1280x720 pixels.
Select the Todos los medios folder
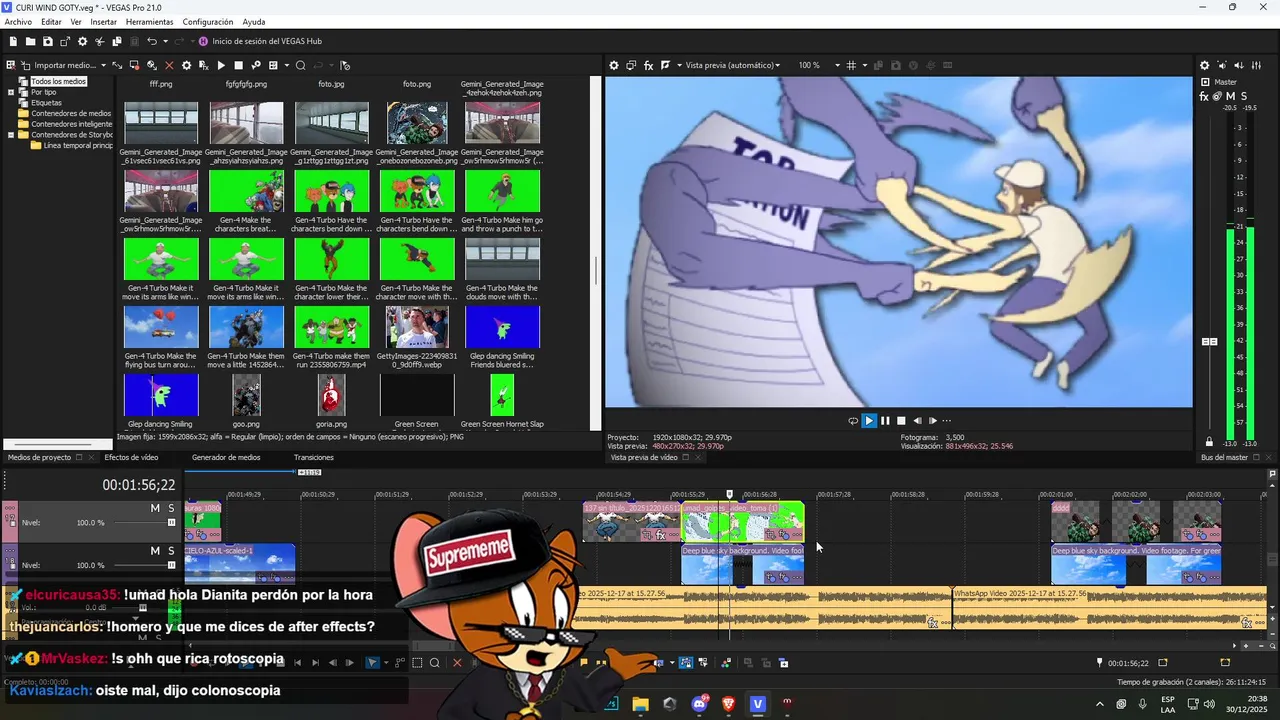(58, 81)
